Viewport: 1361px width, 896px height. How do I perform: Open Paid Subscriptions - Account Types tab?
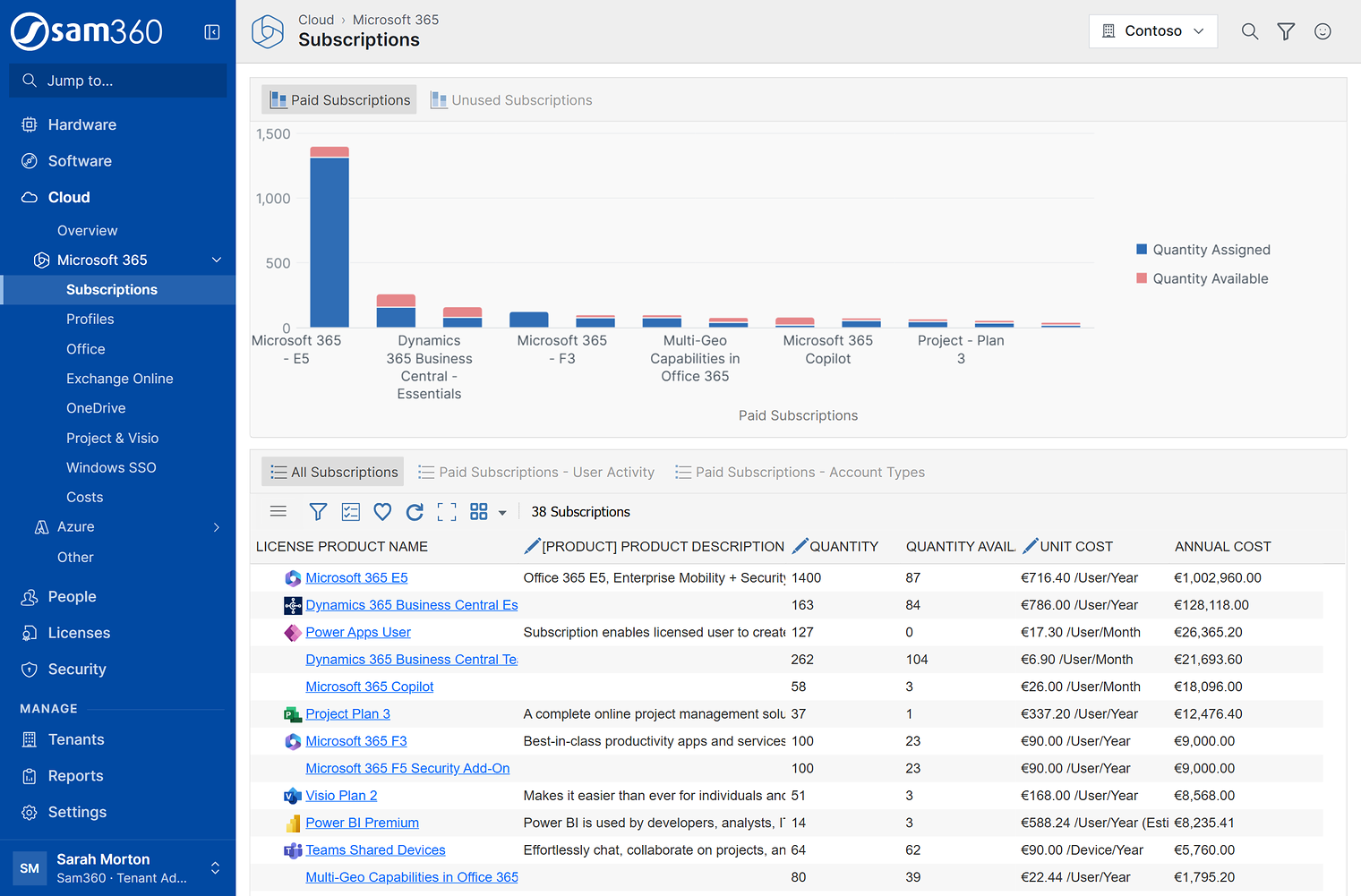point(800,473)
